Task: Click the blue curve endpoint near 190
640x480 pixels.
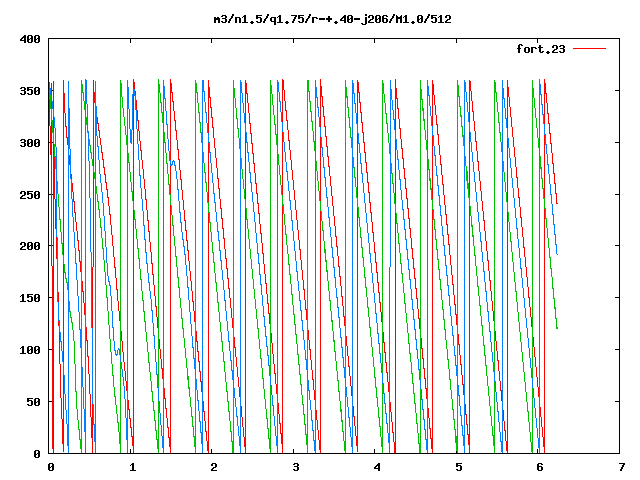Action: click(557, 254)
